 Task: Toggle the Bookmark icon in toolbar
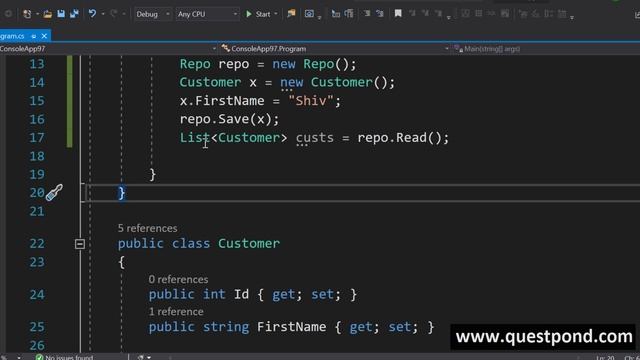click(x=398, y=14)
